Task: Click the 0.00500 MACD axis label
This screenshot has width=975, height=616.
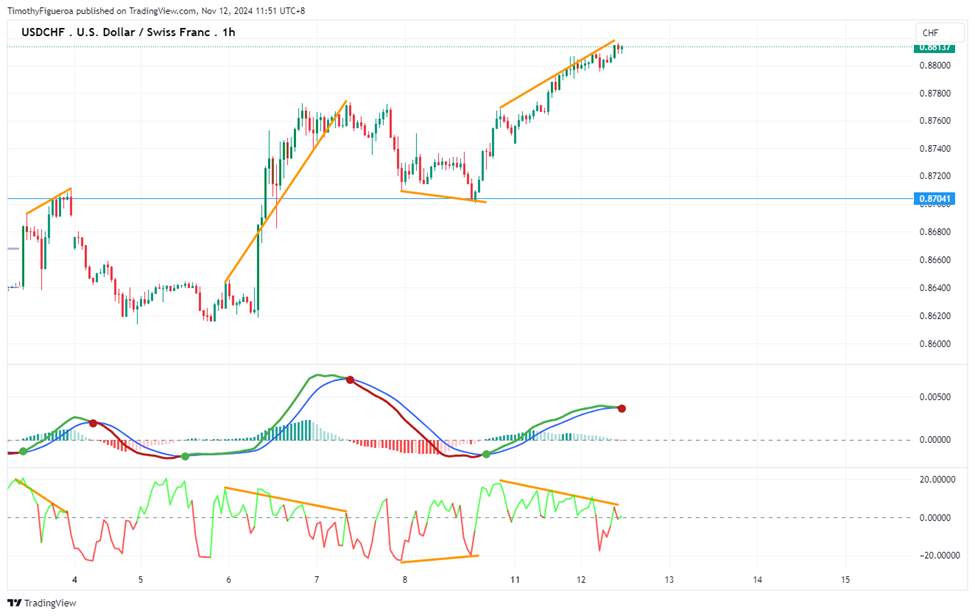Action: click(x=935, y=397)
